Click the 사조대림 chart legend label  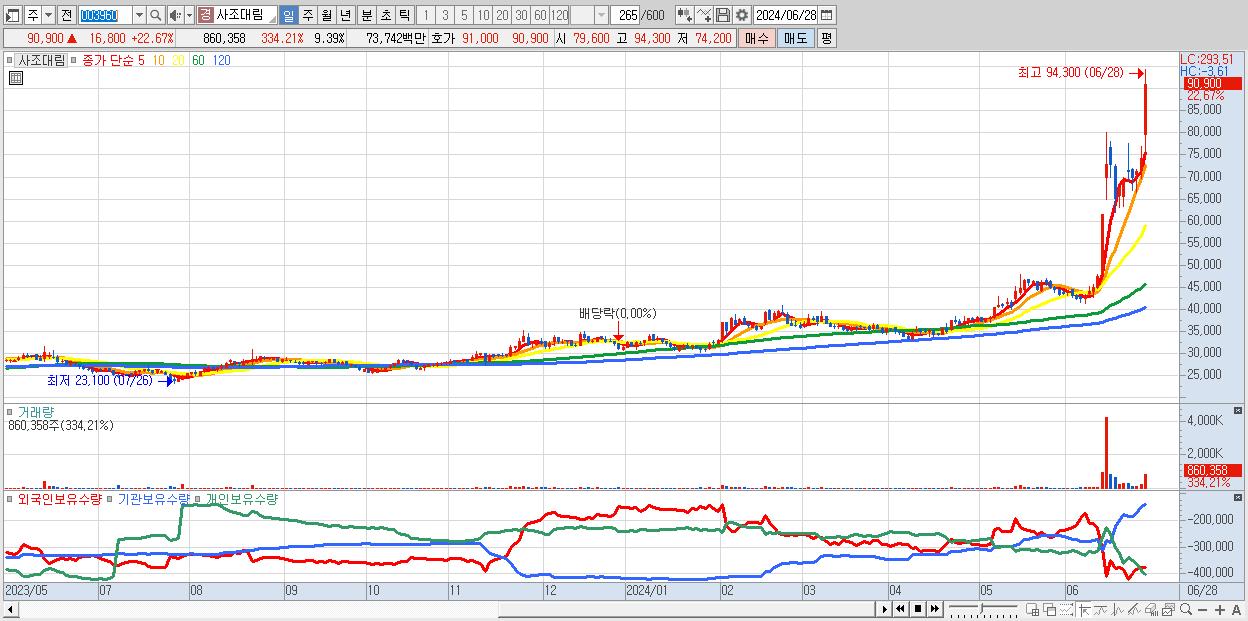click(43, 60)
